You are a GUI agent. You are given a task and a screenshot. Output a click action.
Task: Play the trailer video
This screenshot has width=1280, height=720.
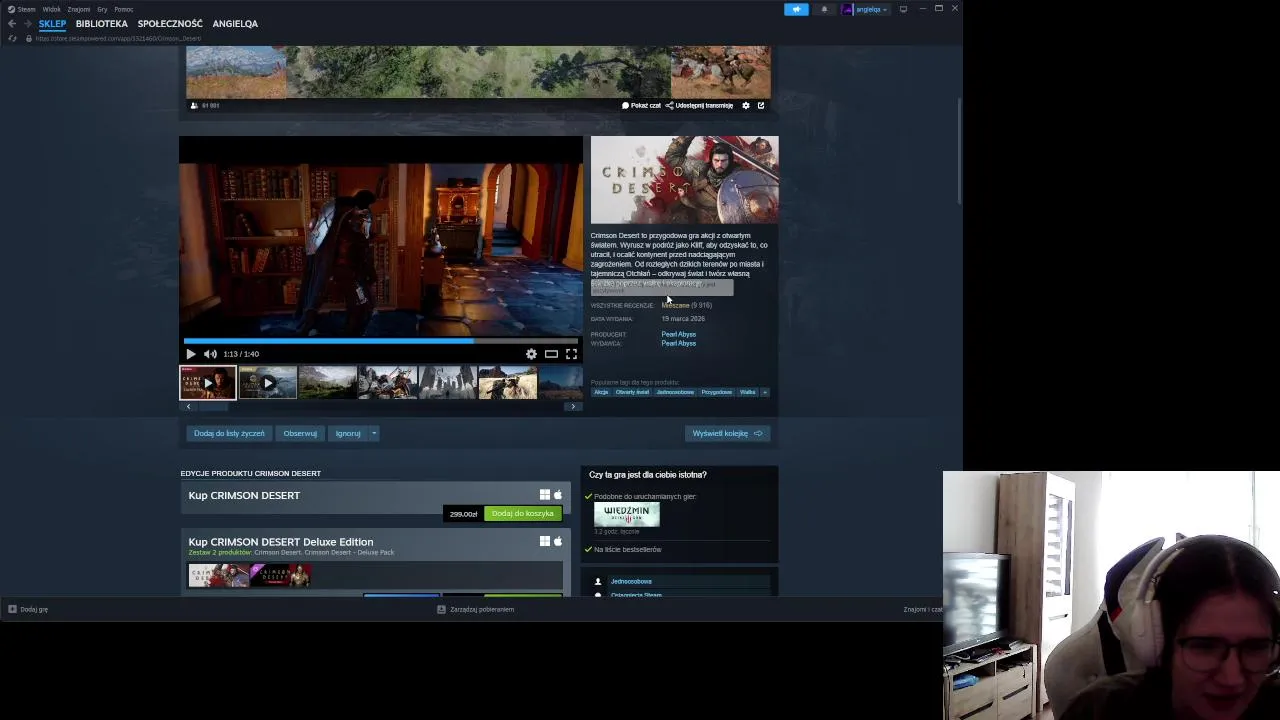pyautogui.click(x=191, y=354)
